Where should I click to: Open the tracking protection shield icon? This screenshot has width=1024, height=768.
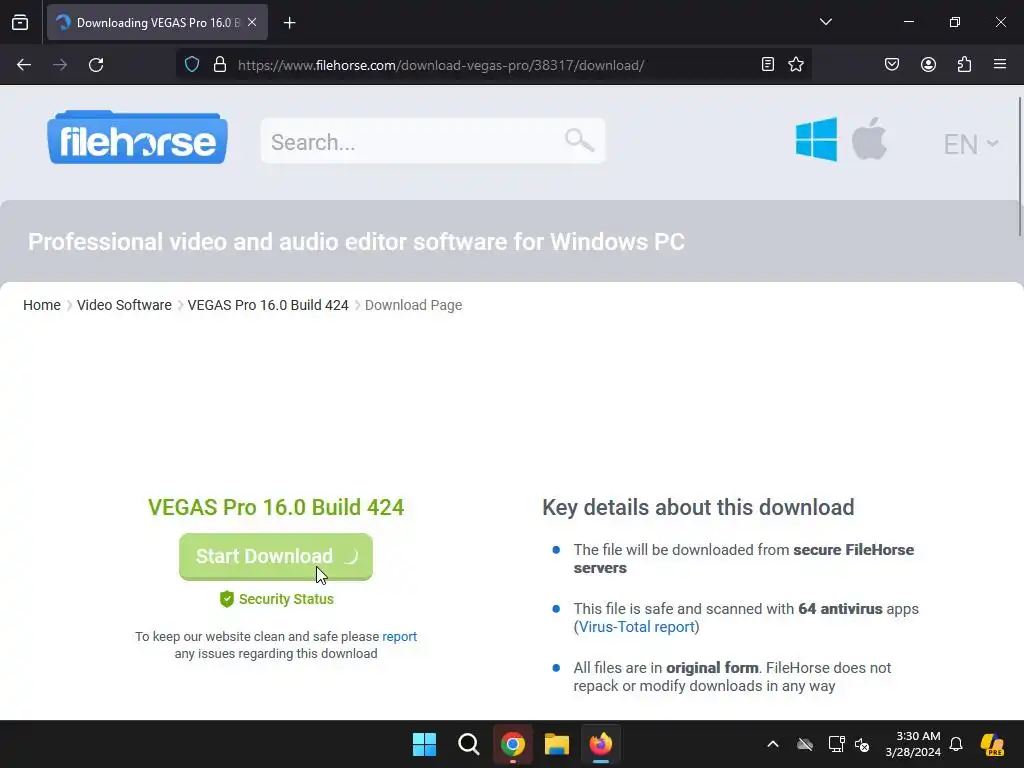tap(191, 65)
